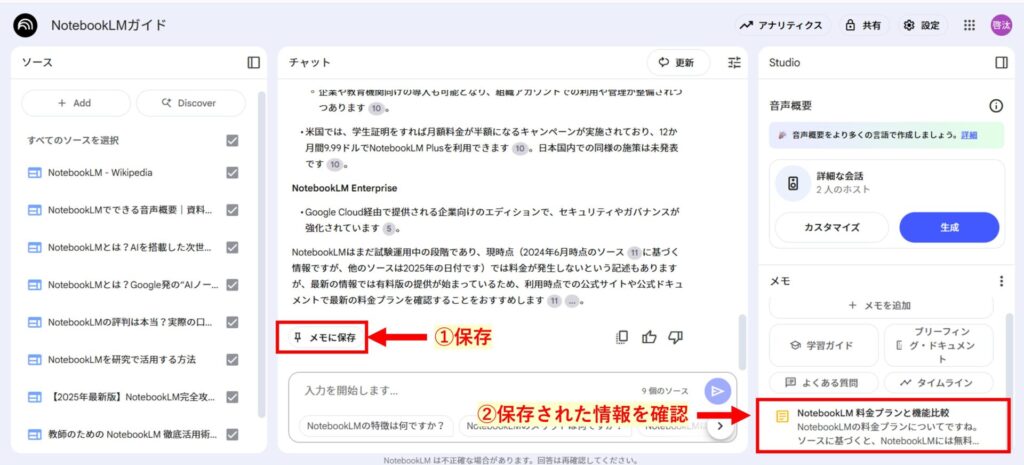Toggle checkbox for NotebookLMとは？AIを搭載した次世 source
1024x465 pixels.
pyautogui.click(x=232, y=248)
